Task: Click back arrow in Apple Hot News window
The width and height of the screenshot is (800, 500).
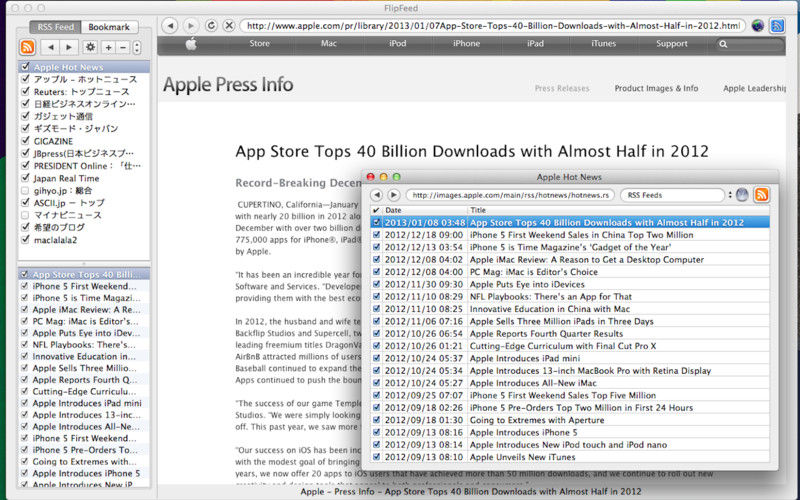Action: point(377,195)
